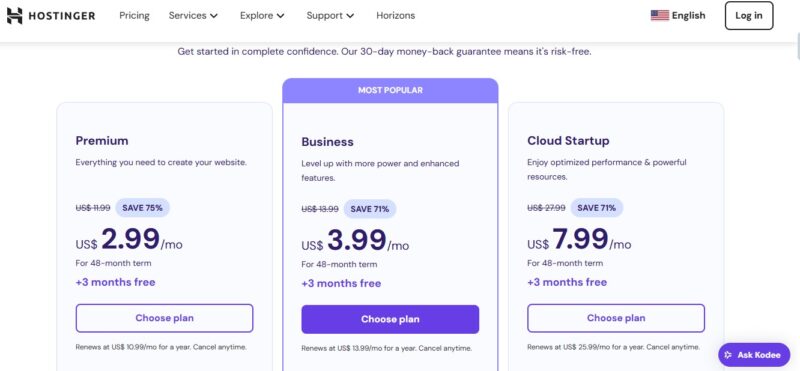Click 'Level up with more power' description
The image size is (800, 371).
380,170
